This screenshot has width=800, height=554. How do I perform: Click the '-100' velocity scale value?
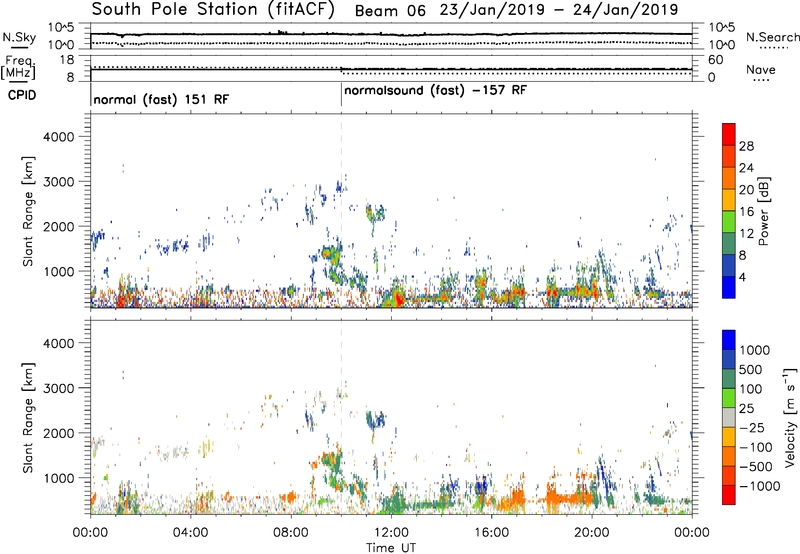pos(755,447)
